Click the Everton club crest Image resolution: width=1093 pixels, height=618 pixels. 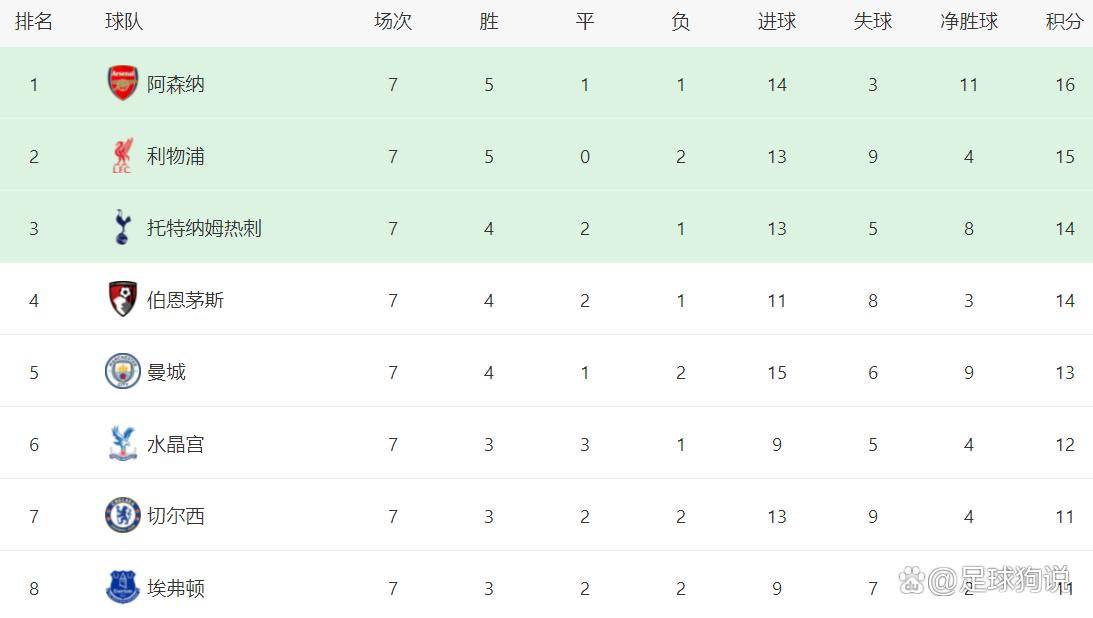click(123, 587)
